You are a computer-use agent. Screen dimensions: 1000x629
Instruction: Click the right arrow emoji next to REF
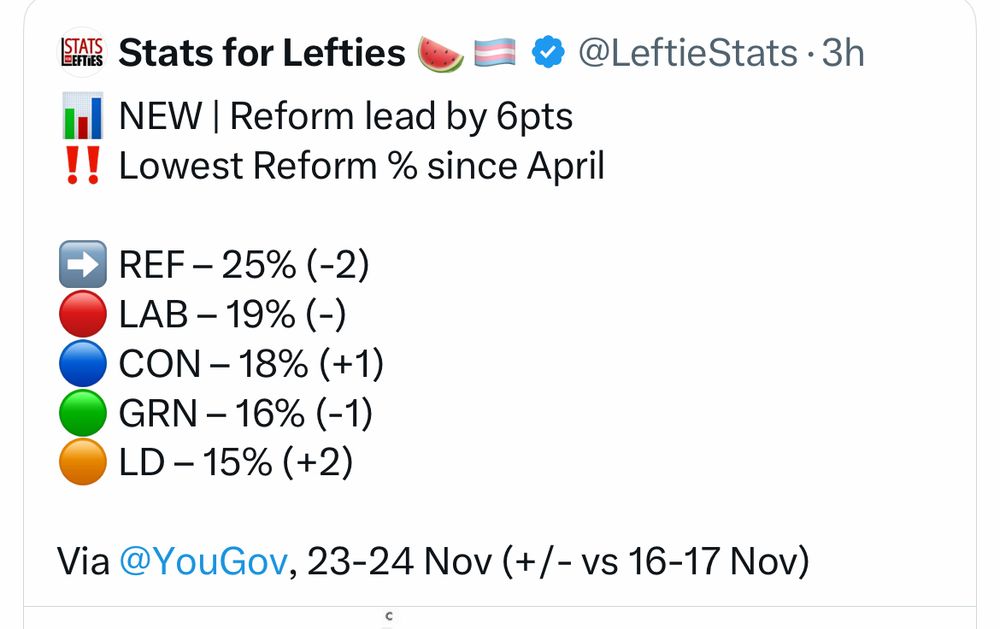pos(83,264)
